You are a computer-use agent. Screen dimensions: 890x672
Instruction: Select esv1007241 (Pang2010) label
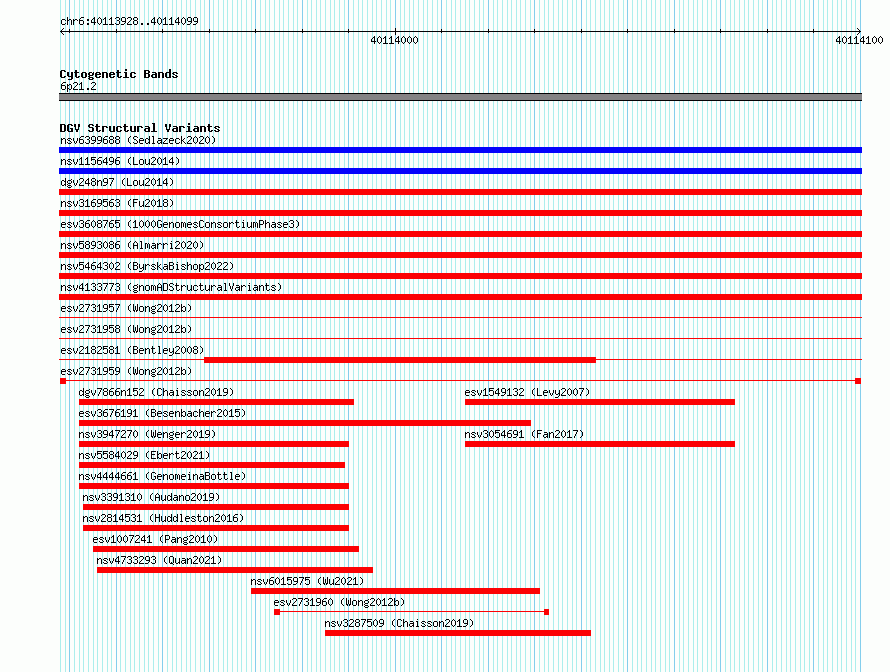155,539
